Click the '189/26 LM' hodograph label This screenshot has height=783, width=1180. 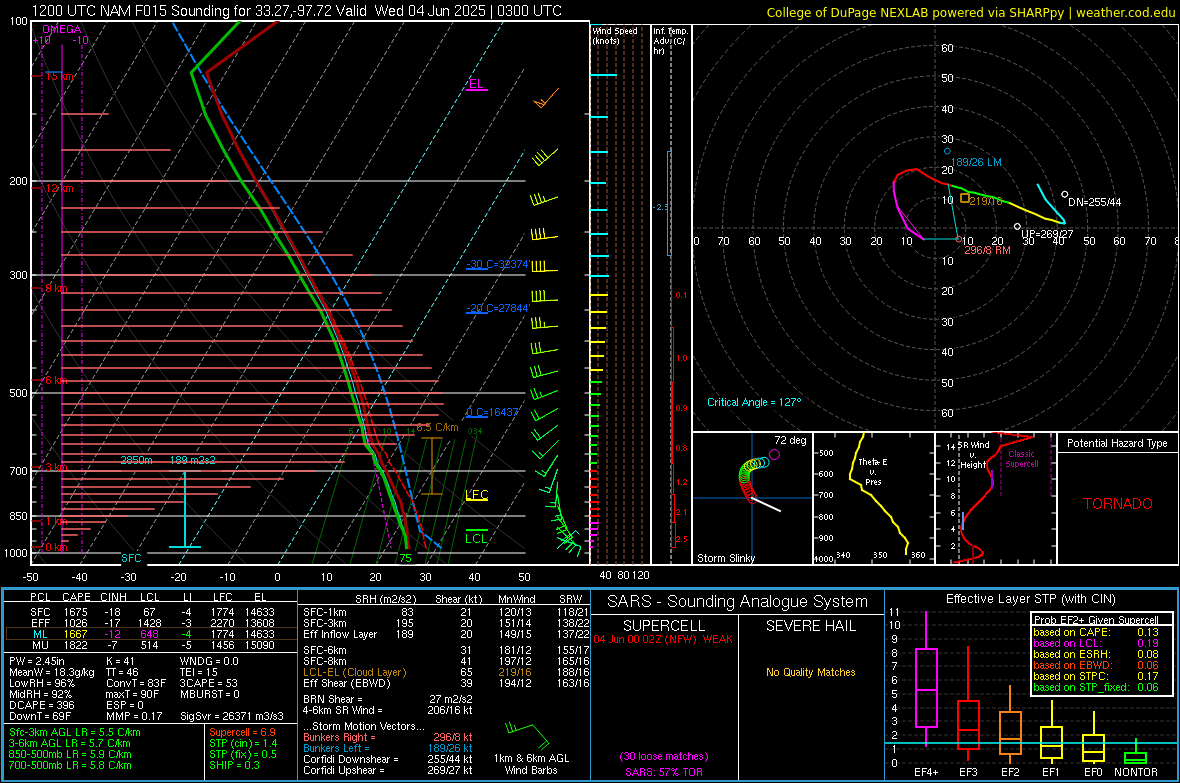tap(976, 162)
